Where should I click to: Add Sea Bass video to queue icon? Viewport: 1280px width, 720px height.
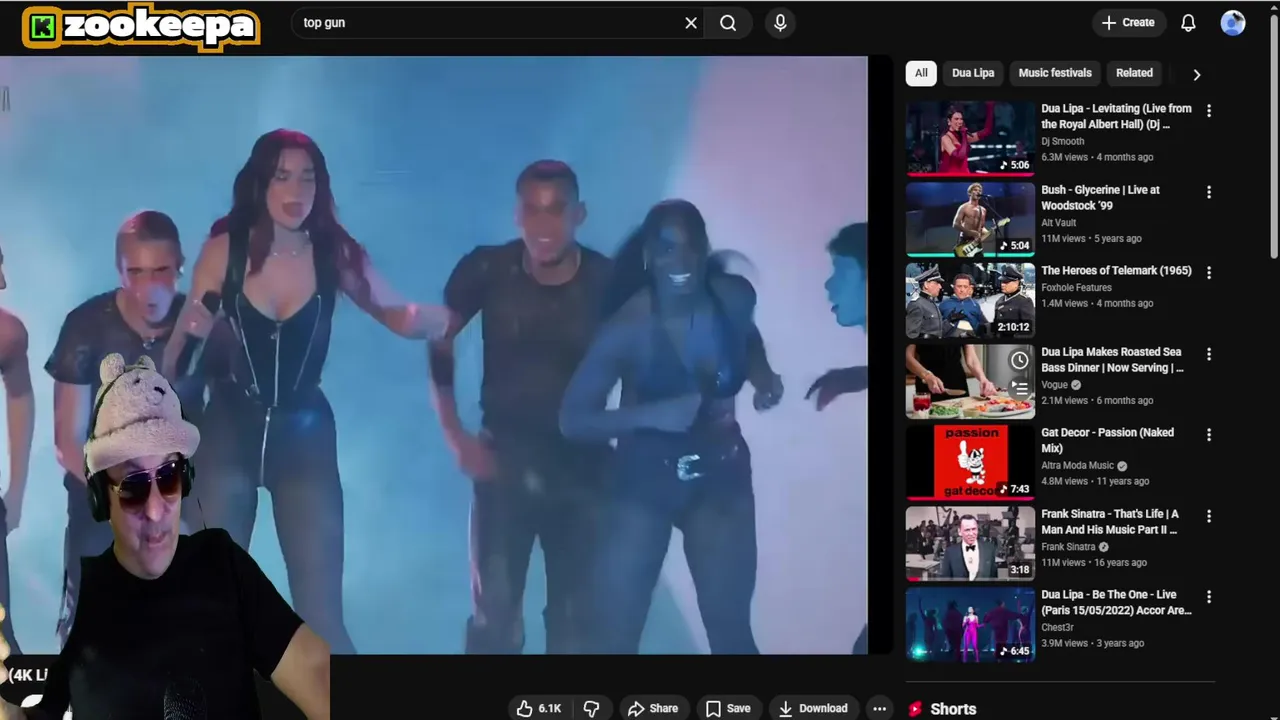(x=1019, y=386)
